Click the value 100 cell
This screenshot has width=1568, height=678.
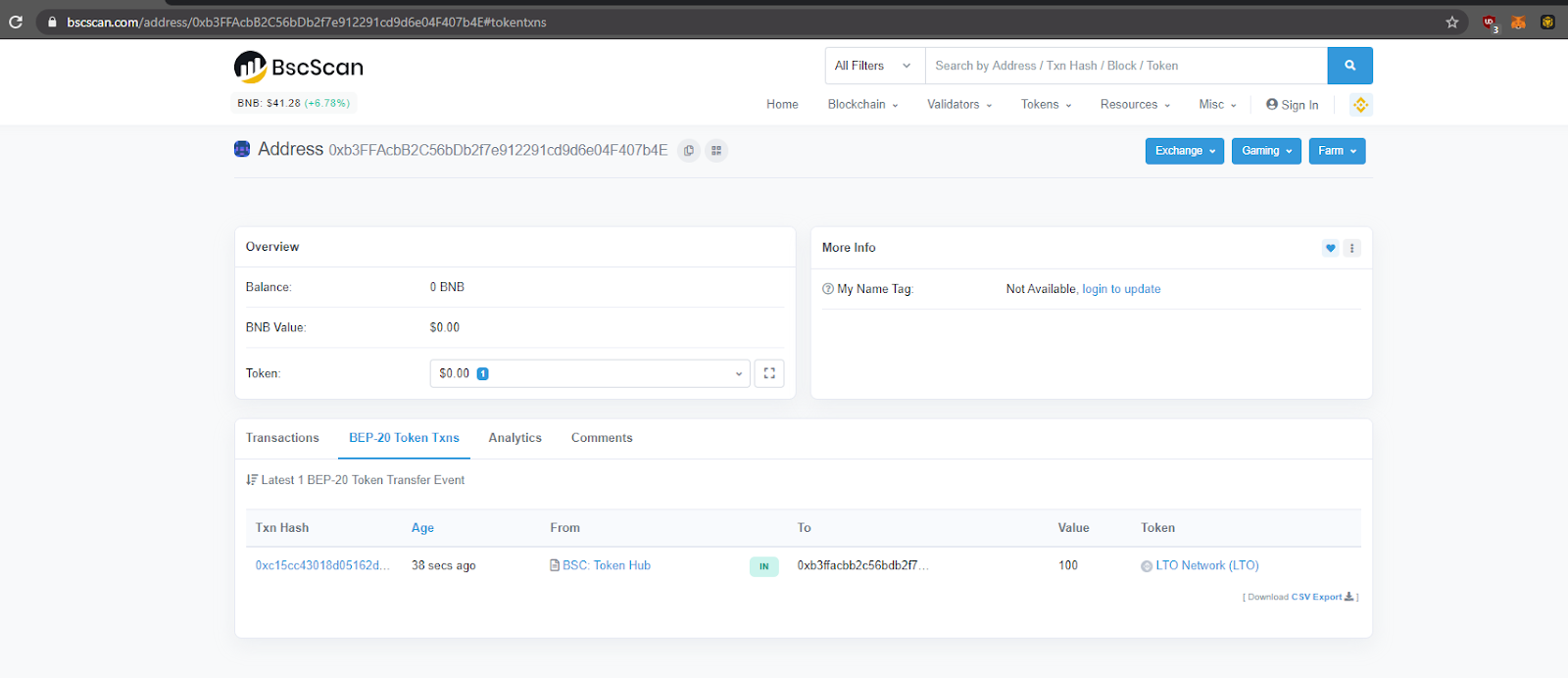point(1068,565)
